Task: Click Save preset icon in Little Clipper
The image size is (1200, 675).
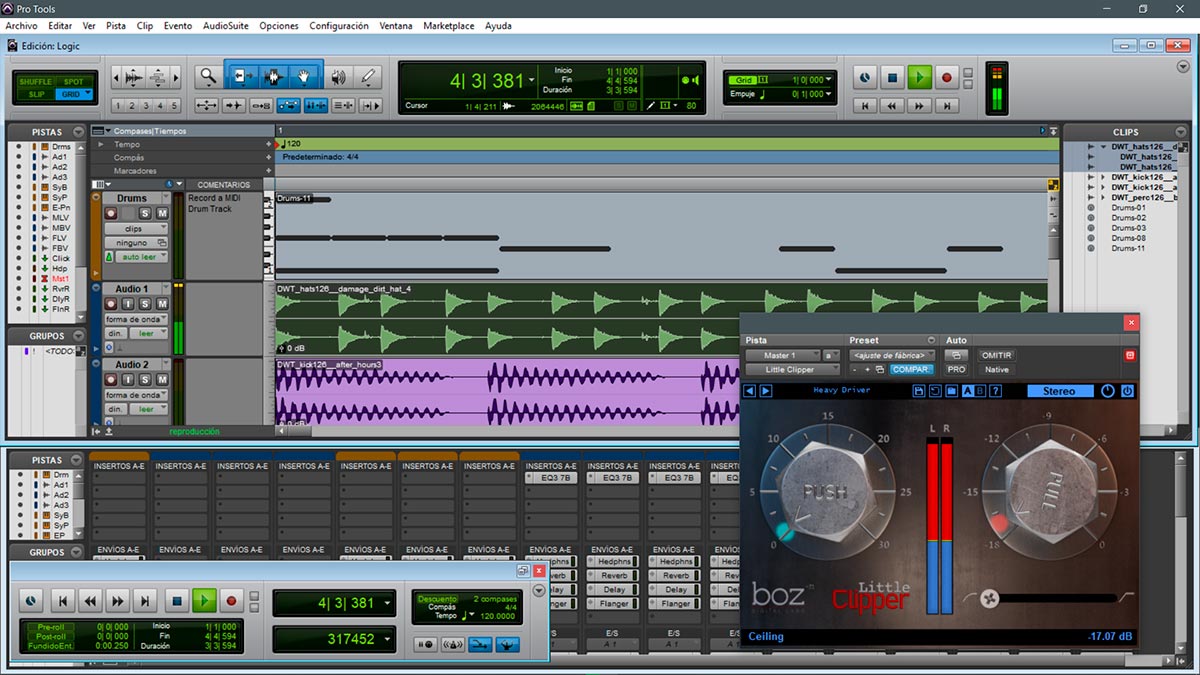Action: coord(918,391)
